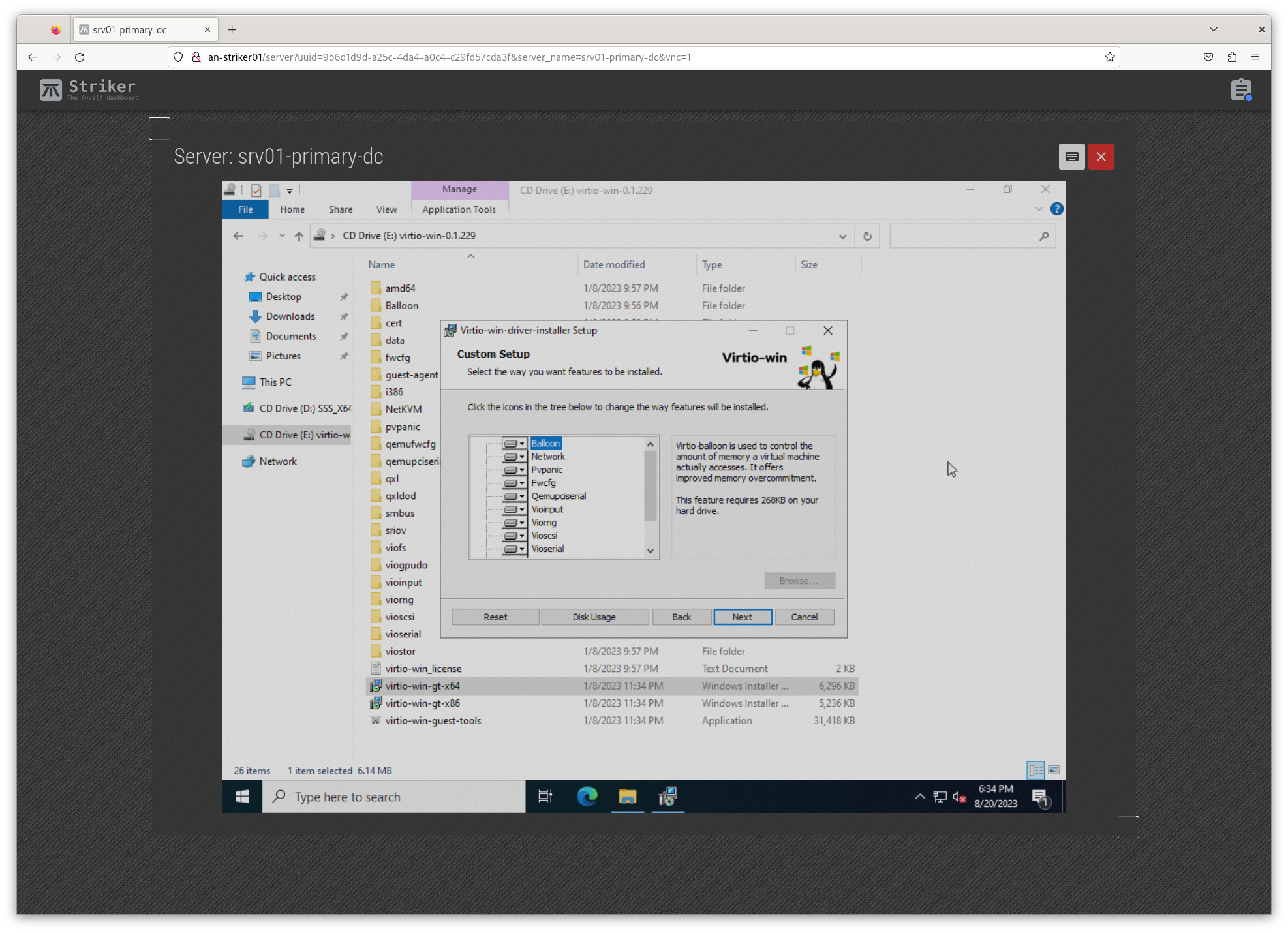Open the Windows Start menu
The width and height of the screenshot is (1288, 933).
(242, 797)
